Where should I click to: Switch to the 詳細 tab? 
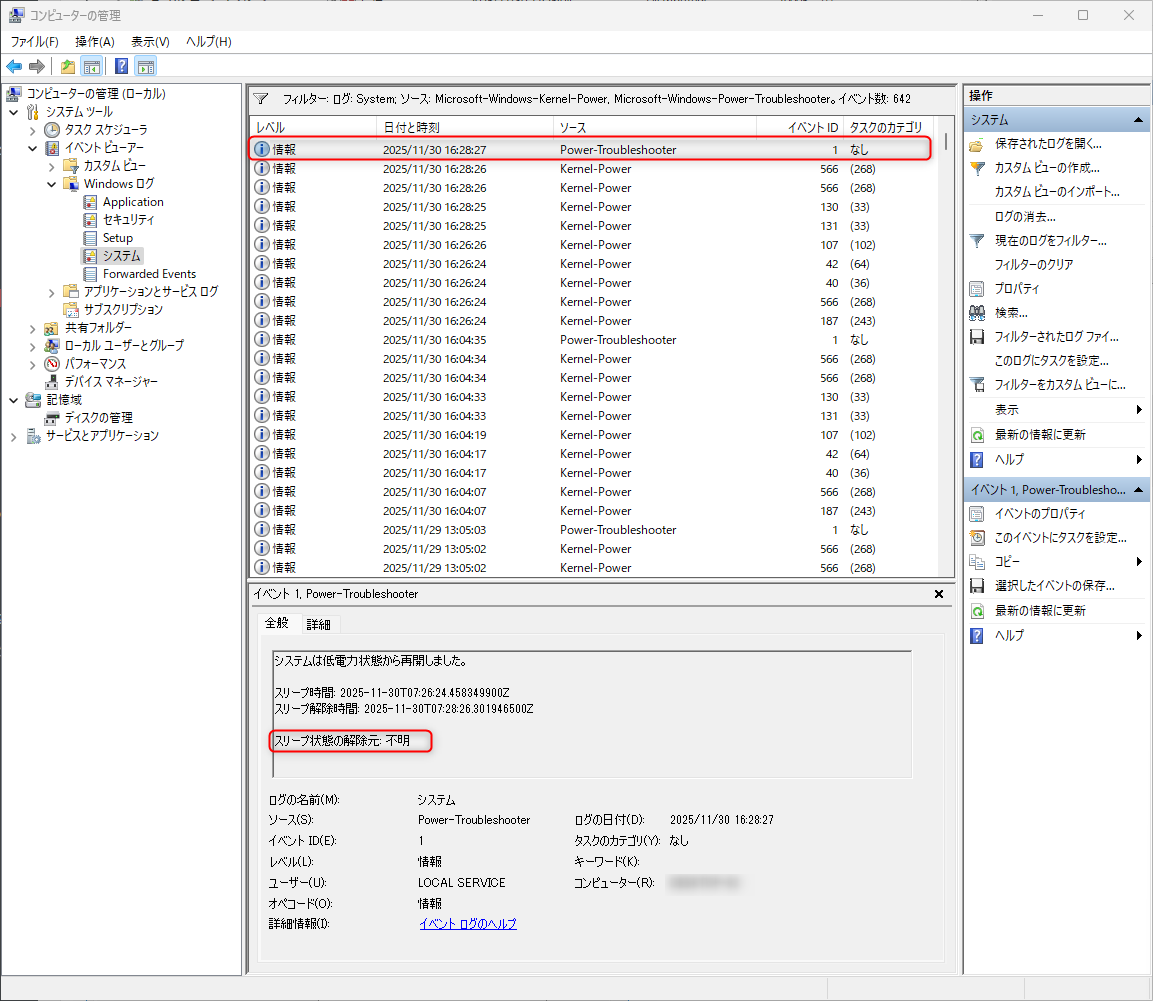coord(319,623)
